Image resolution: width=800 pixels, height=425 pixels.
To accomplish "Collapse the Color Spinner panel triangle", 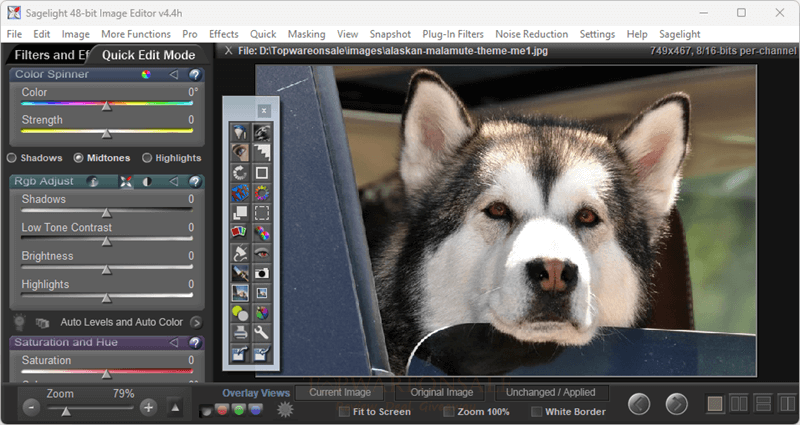I will tap(173, 74).
